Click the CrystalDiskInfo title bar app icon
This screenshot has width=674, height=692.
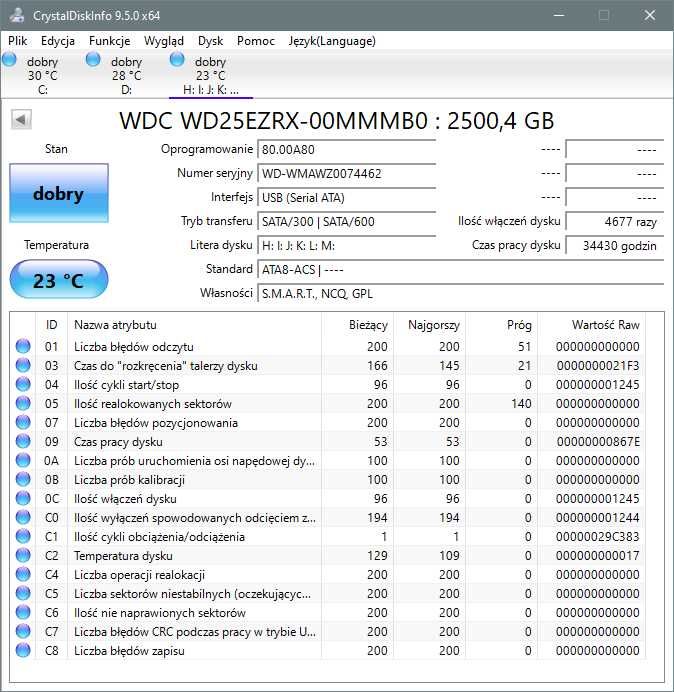coord(16,15)
